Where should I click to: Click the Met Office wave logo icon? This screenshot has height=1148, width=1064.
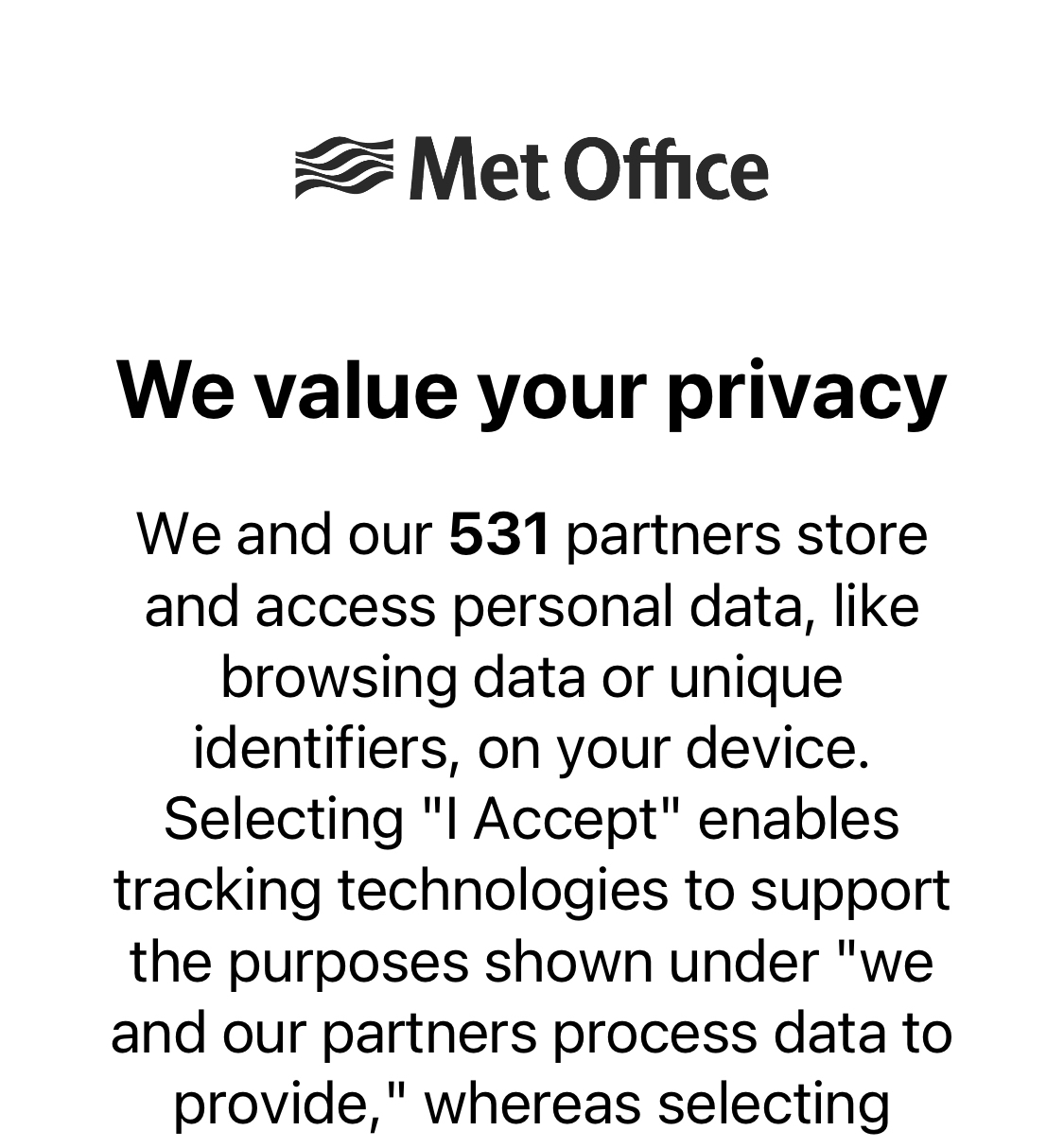343,168
